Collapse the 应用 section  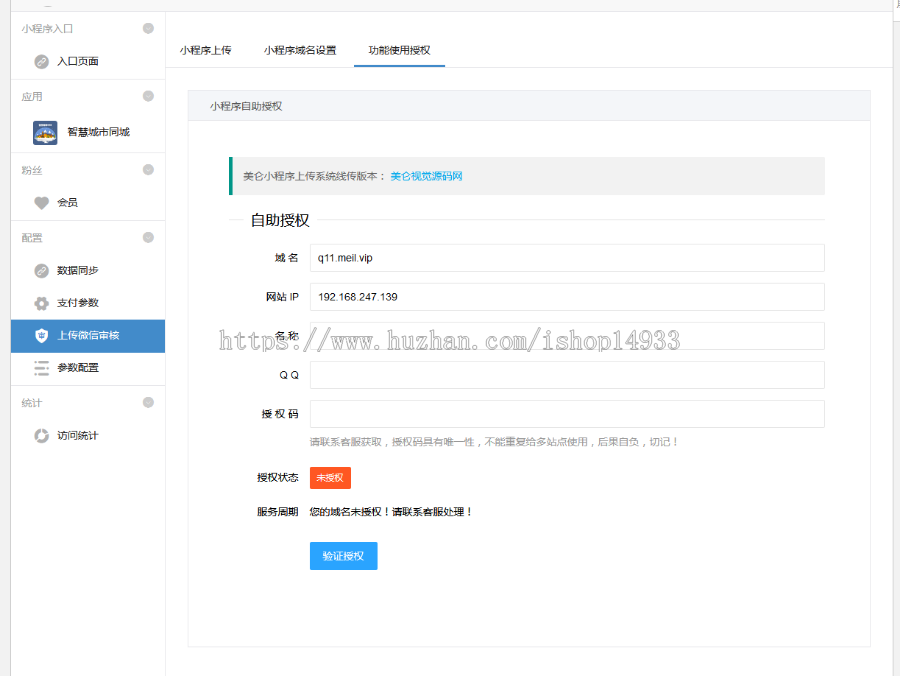point(150,96)
